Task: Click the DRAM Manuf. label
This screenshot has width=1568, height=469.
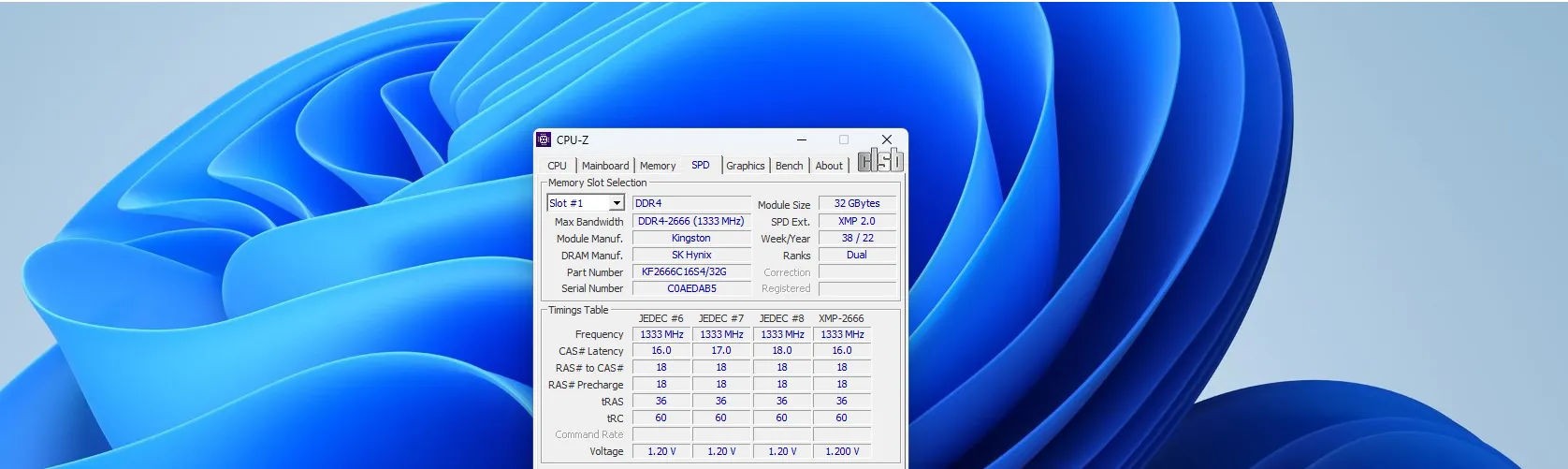Action: point(591,256)
